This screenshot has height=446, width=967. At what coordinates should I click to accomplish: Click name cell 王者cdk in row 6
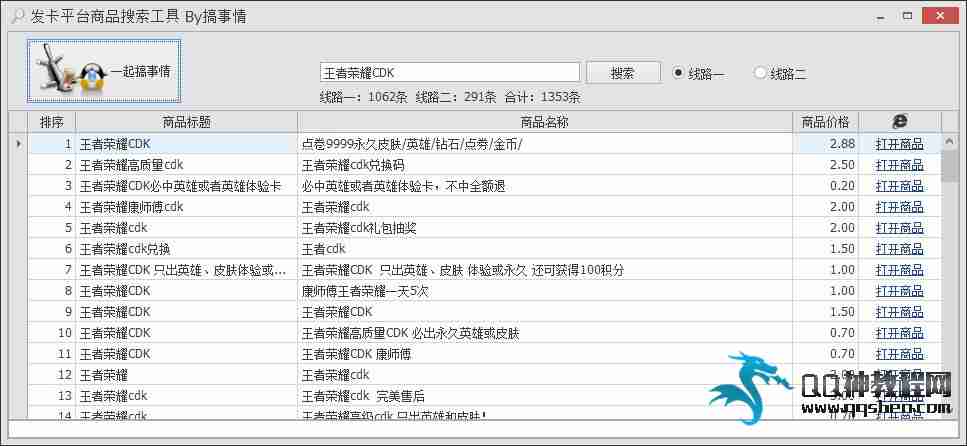[545, 249]
